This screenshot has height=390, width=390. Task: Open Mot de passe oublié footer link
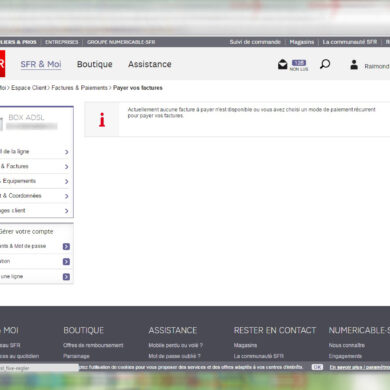click(175, 356)
